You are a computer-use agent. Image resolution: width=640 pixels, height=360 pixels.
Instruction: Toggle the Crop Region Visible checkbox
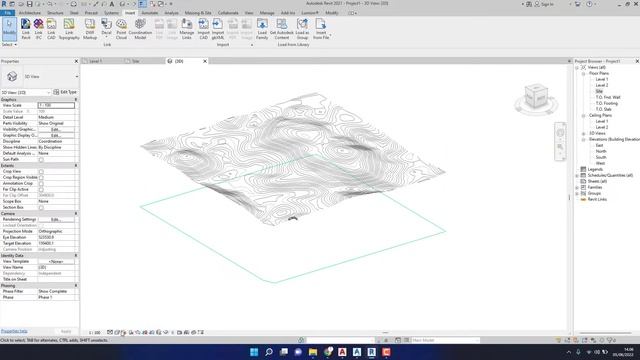click(41, 178)
